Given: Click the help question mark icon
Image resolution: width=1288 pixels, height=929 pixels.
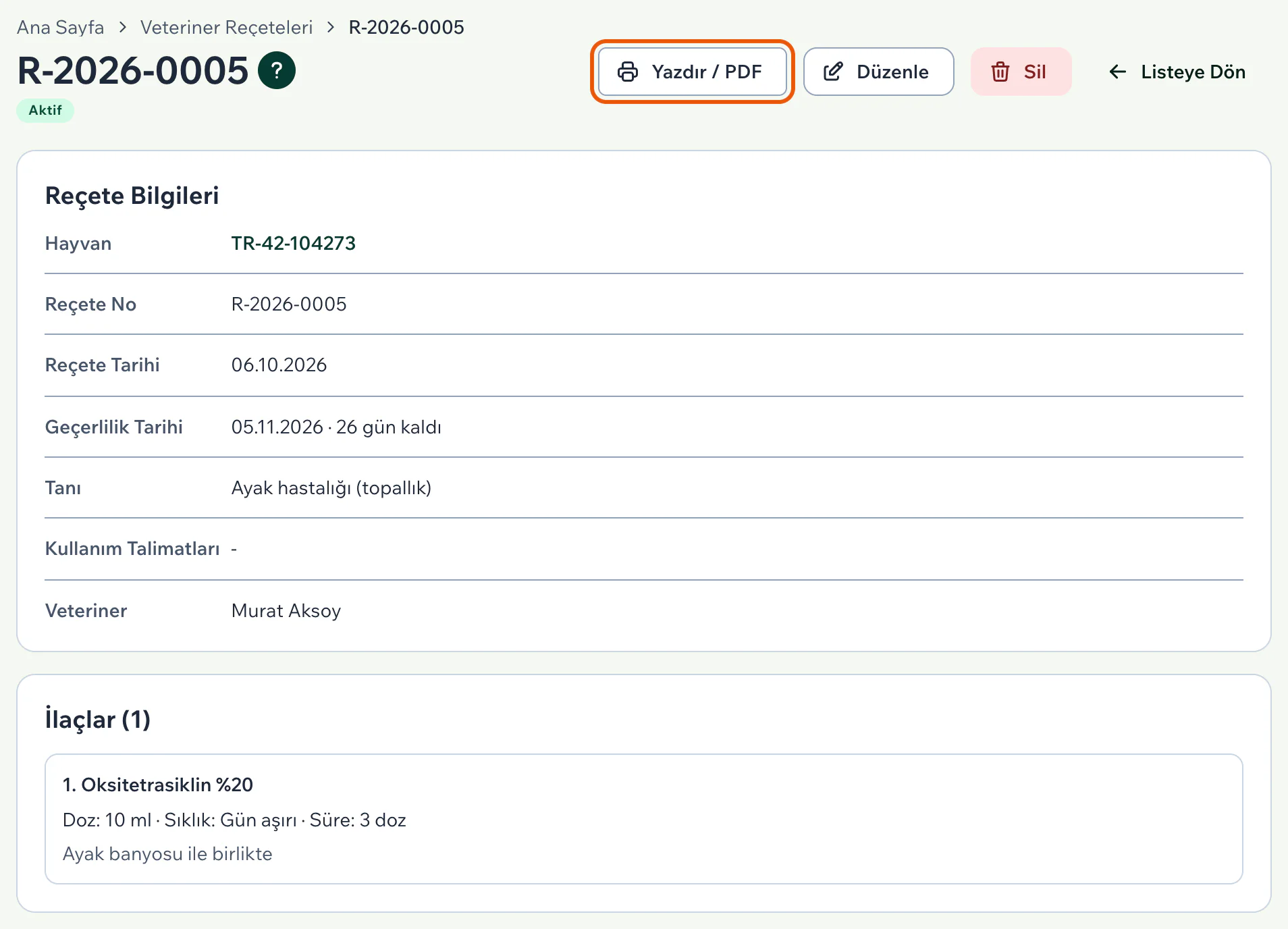Looking at the screenshot, I should (277, 70).
